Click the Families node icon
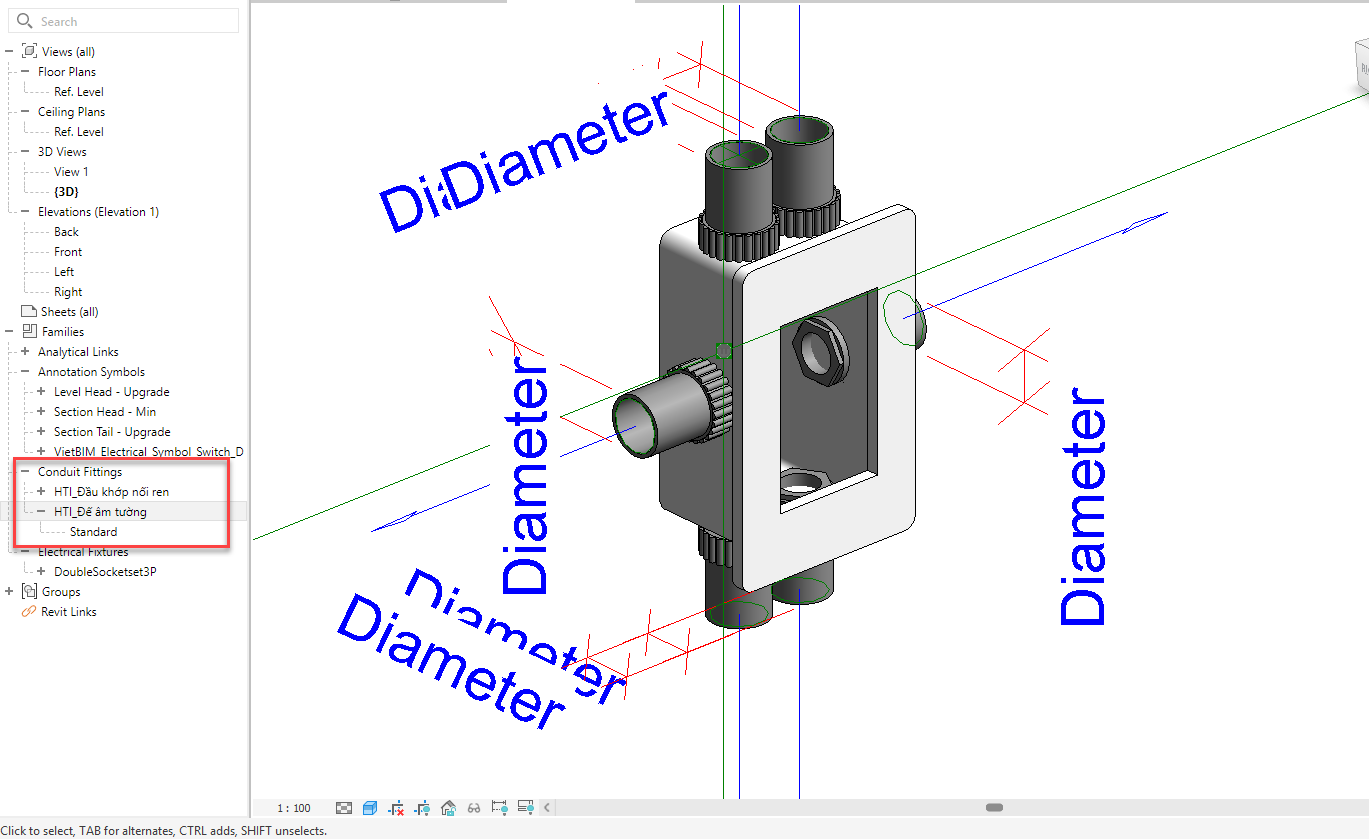This screenshot has width=1369, height=839. coord(29,331)
